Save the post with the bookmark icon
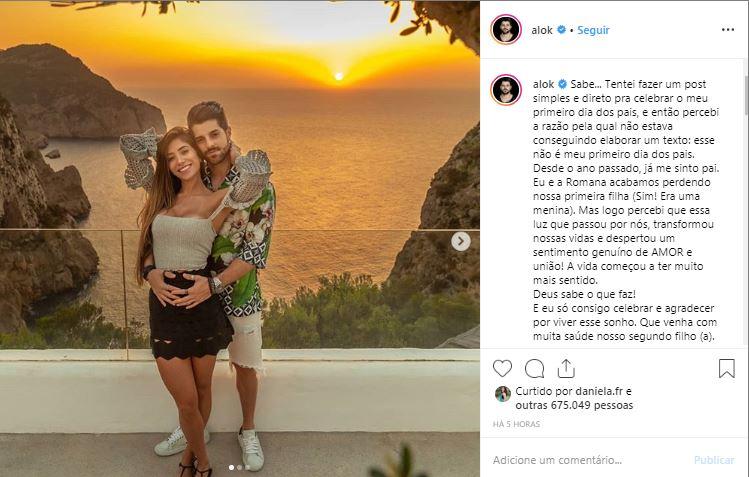 pos(727,368)
